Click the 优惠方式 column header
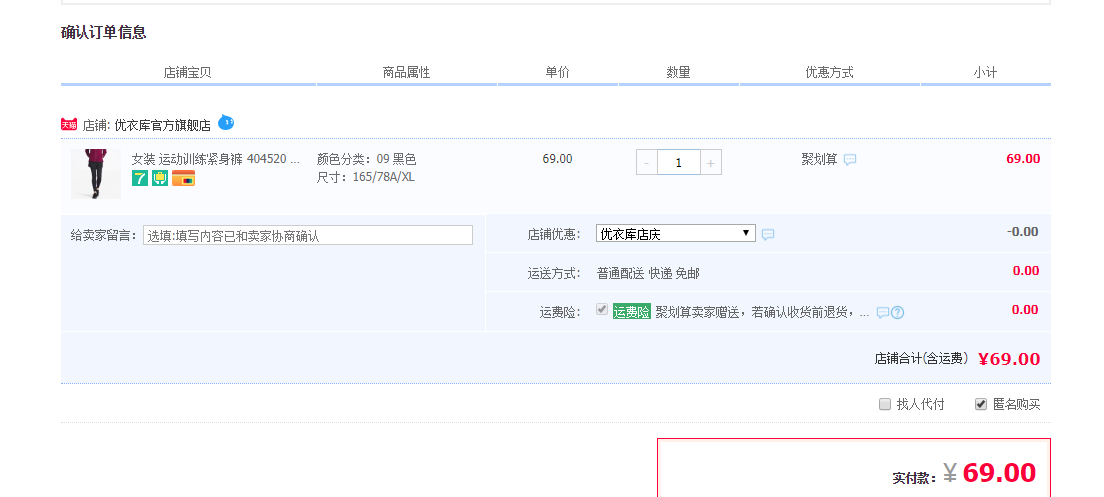 tap(829, 72)
